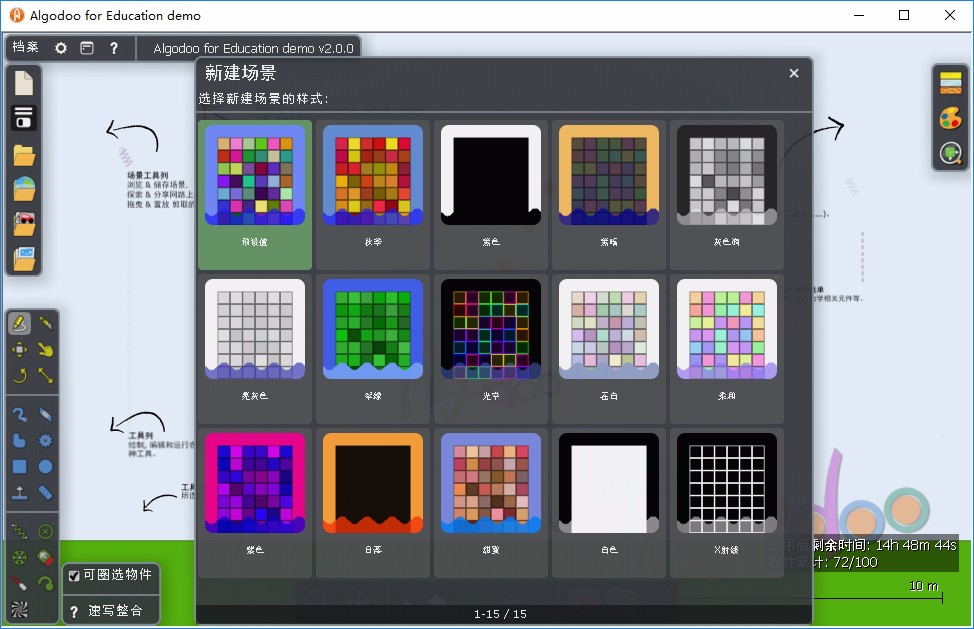
Task: Open the settings gear in the top toolbar
Action: (x=60, y=47)
